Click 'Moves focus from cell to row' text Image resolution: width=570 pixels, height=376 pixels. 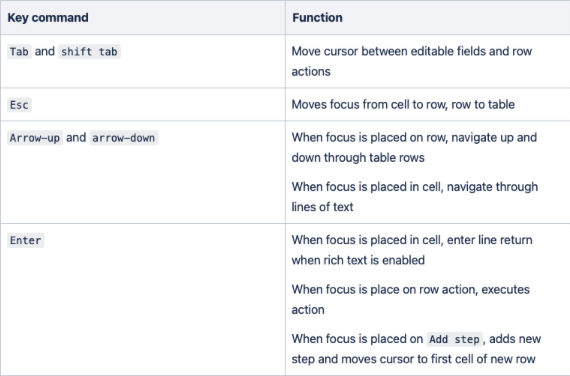point(369,105)
